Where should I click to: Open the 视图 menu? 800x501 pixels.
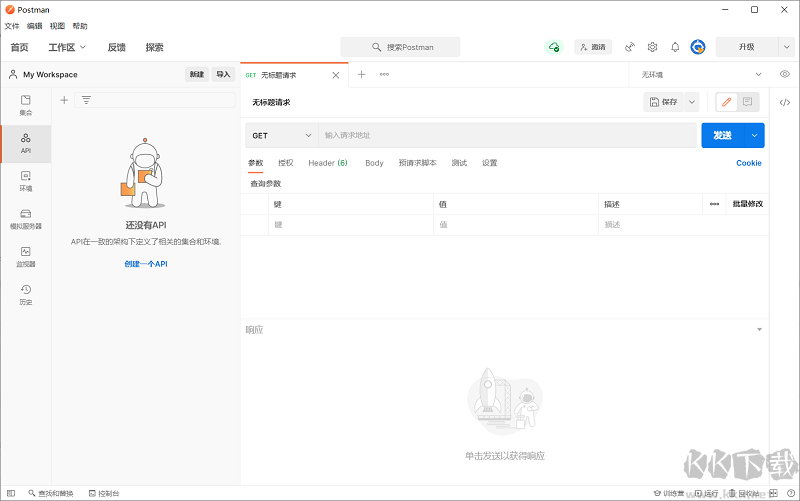click(57, 26)
